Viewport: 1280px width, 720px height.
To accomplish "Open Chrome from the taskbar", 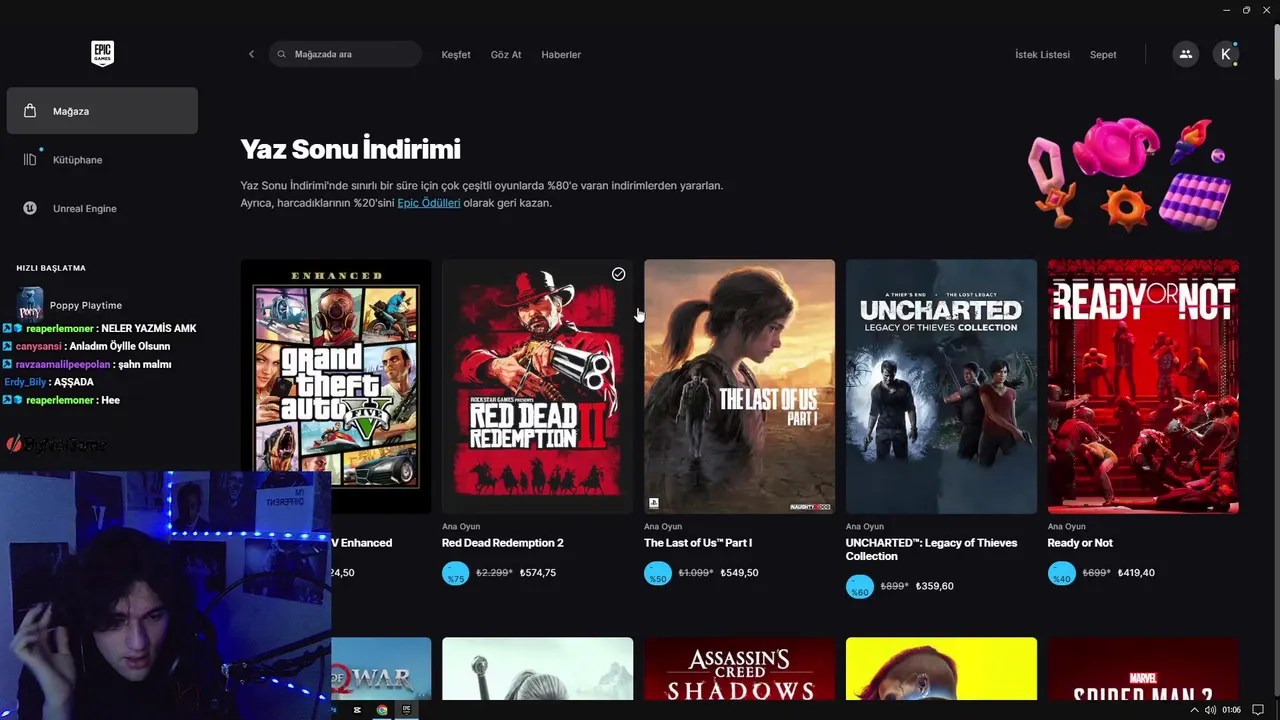I will pyautogui.click(x=382, y=710).
